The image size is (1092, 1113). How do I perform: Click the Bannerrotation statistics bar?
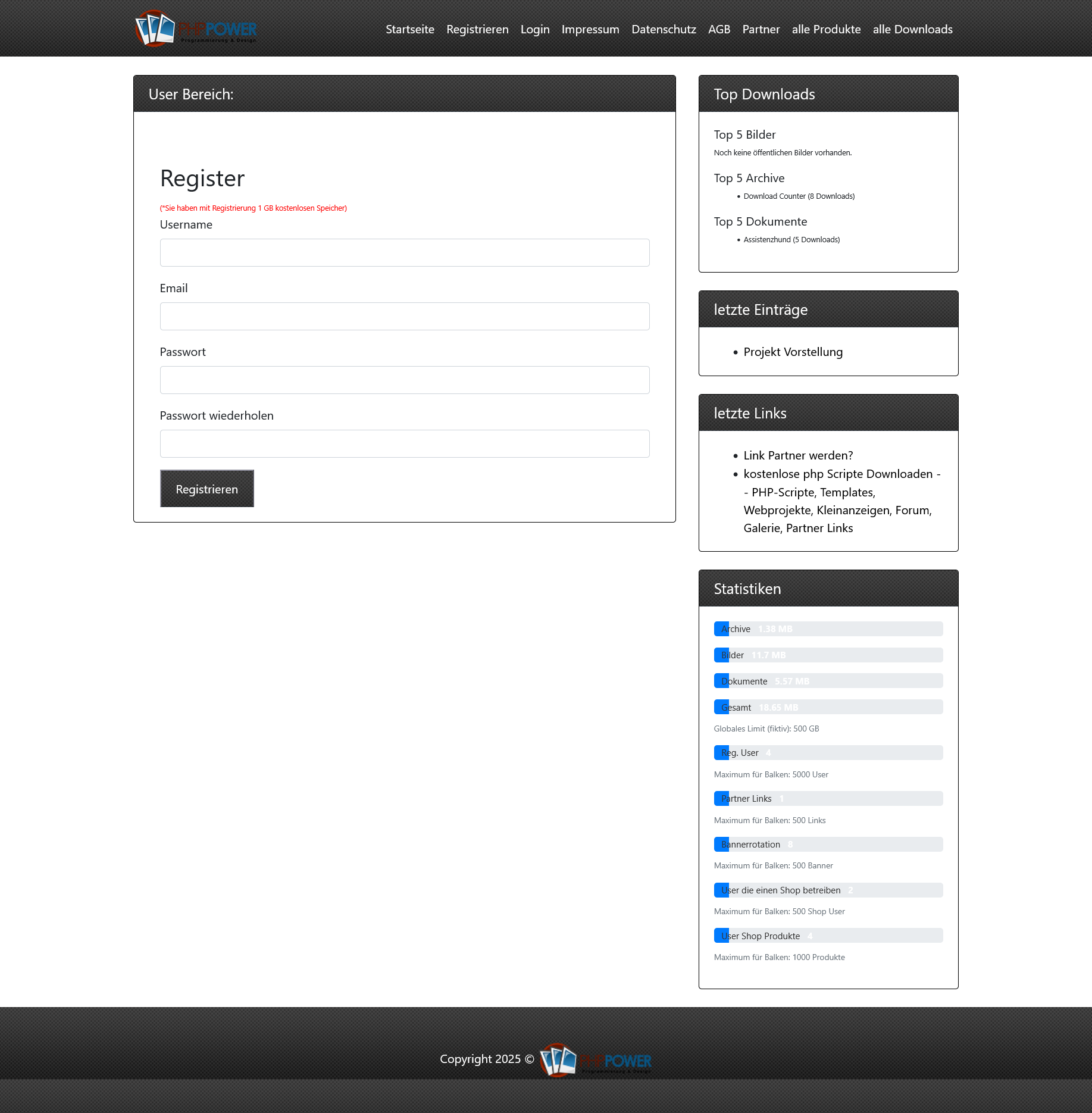point(828,845)
